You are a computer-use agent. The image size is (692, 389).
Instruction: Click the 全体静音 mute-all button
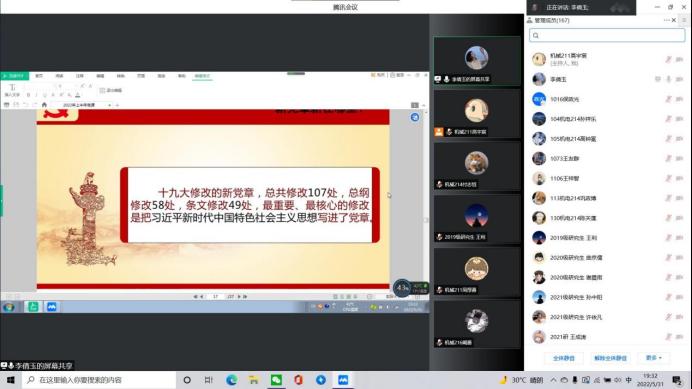click(564, 358)
